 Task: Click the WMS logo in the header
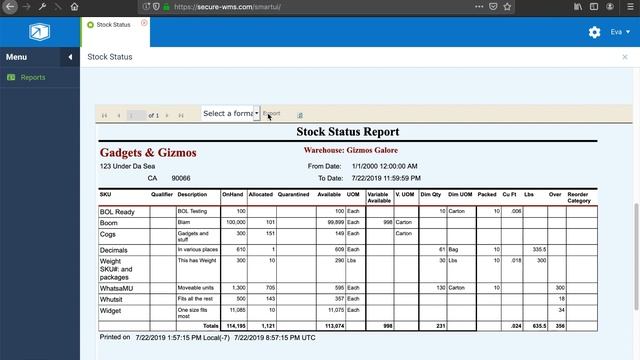pos(39,32)
